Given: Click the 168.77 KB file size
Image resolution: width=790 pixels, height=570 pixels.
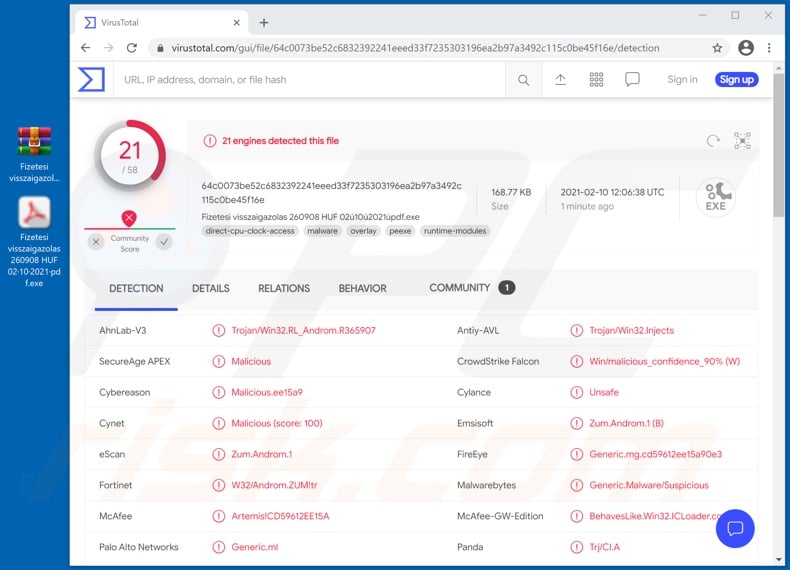Looking at the screenshot, I should tap(511, 192).
